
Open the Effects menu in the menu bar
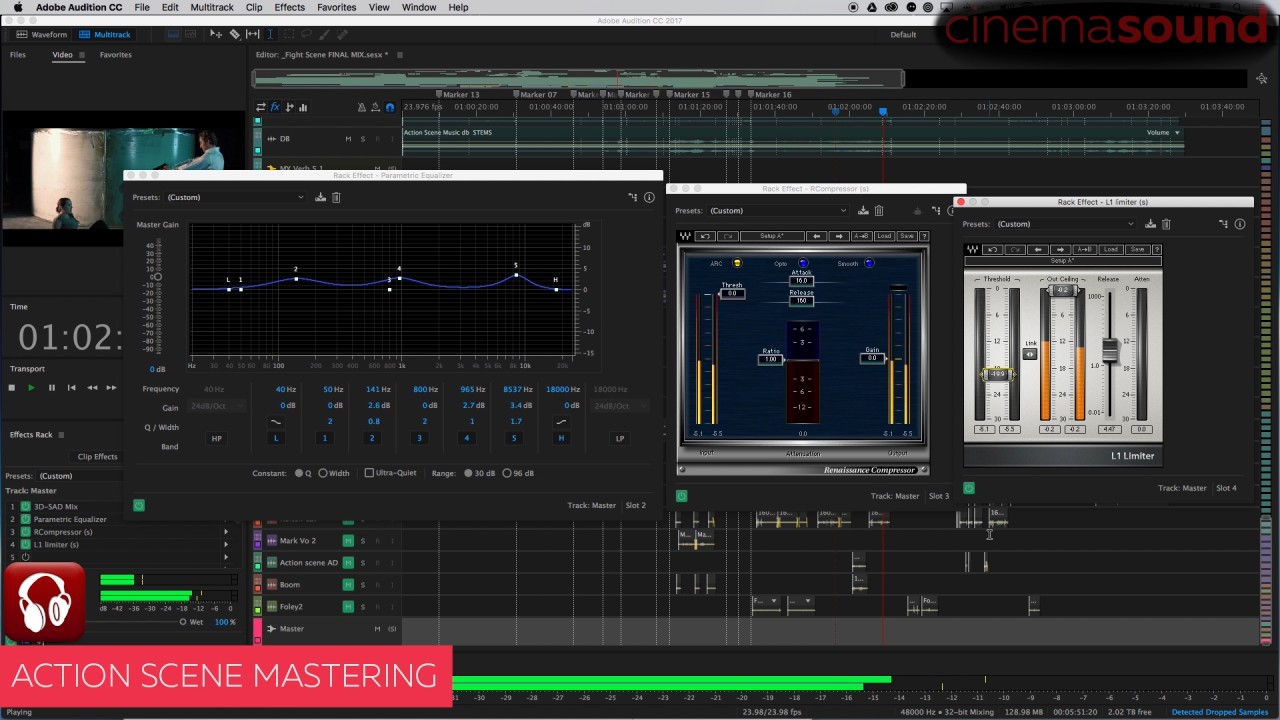point(289,7)
